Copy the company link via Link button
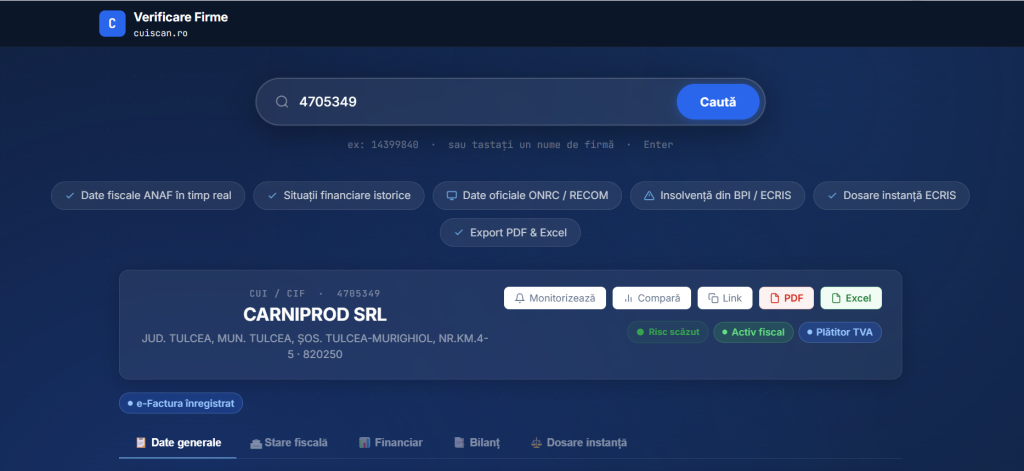This screenshot has height=471, width=1024. click(x=725, y=298)
